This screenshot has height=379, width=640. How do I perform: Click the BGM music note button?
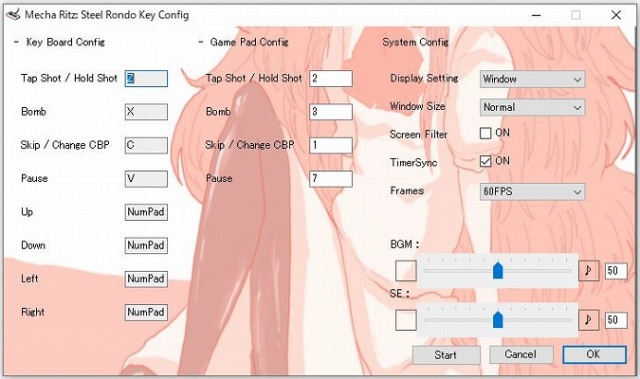[588, 270]
